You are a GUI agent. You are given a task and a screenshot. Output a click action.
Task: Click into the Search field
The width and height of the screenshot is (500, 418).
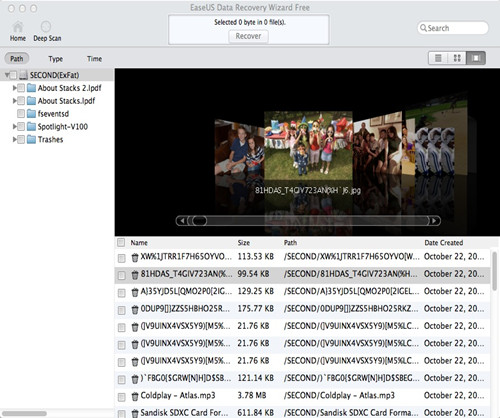click(x=453, y=28)
